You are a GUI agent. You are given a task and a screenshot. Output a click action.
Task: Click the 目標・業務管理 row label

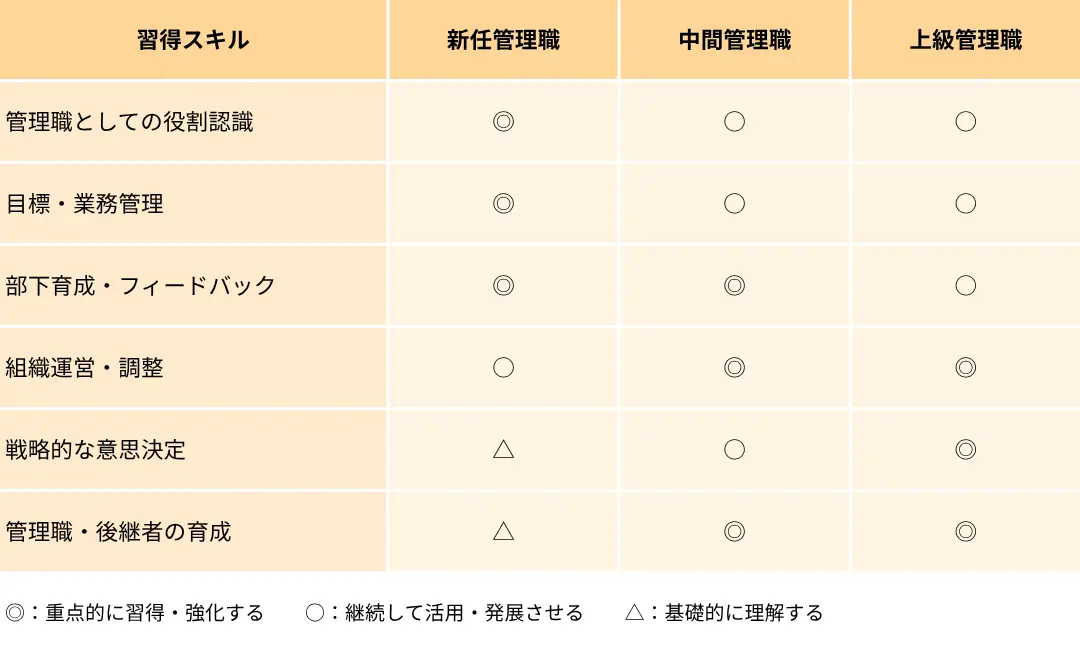[84, 204]
